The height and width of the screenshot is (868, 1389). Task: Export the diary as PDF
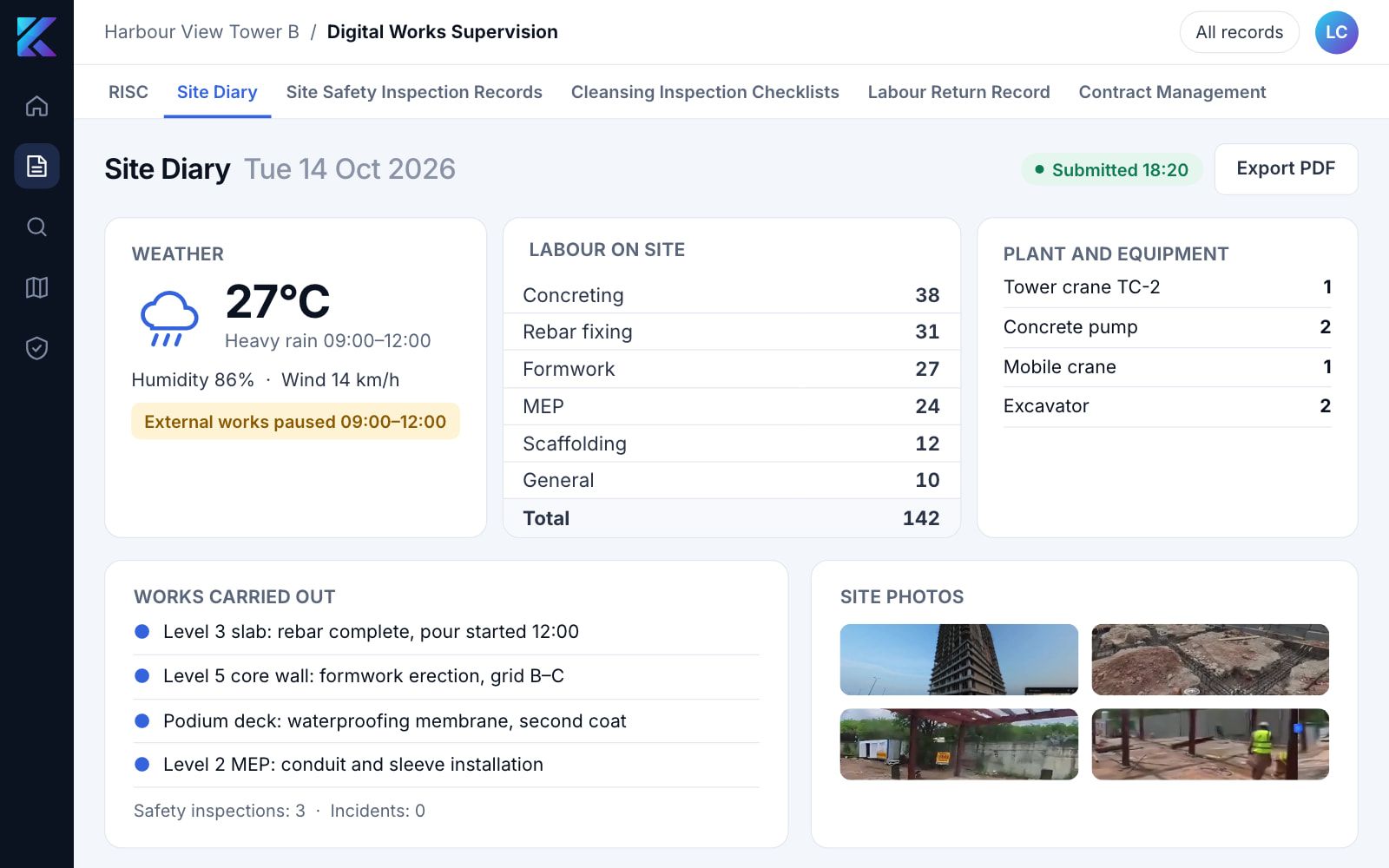pyautogui.click(x=1286, y=168)
